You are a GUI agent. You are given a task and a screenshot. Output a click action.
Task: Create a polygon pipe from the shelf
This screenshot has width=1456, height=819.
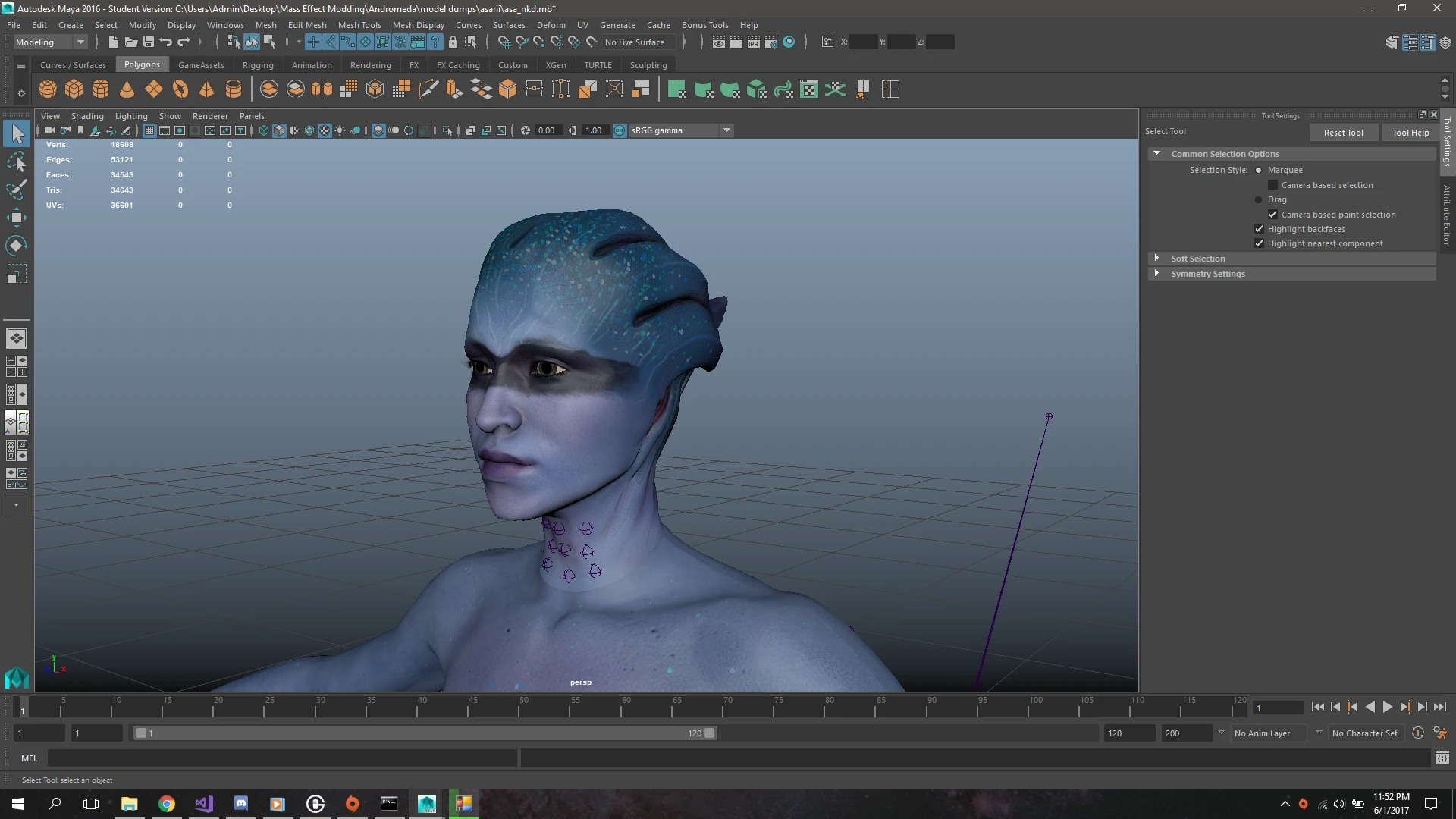[x=234, y=89]
